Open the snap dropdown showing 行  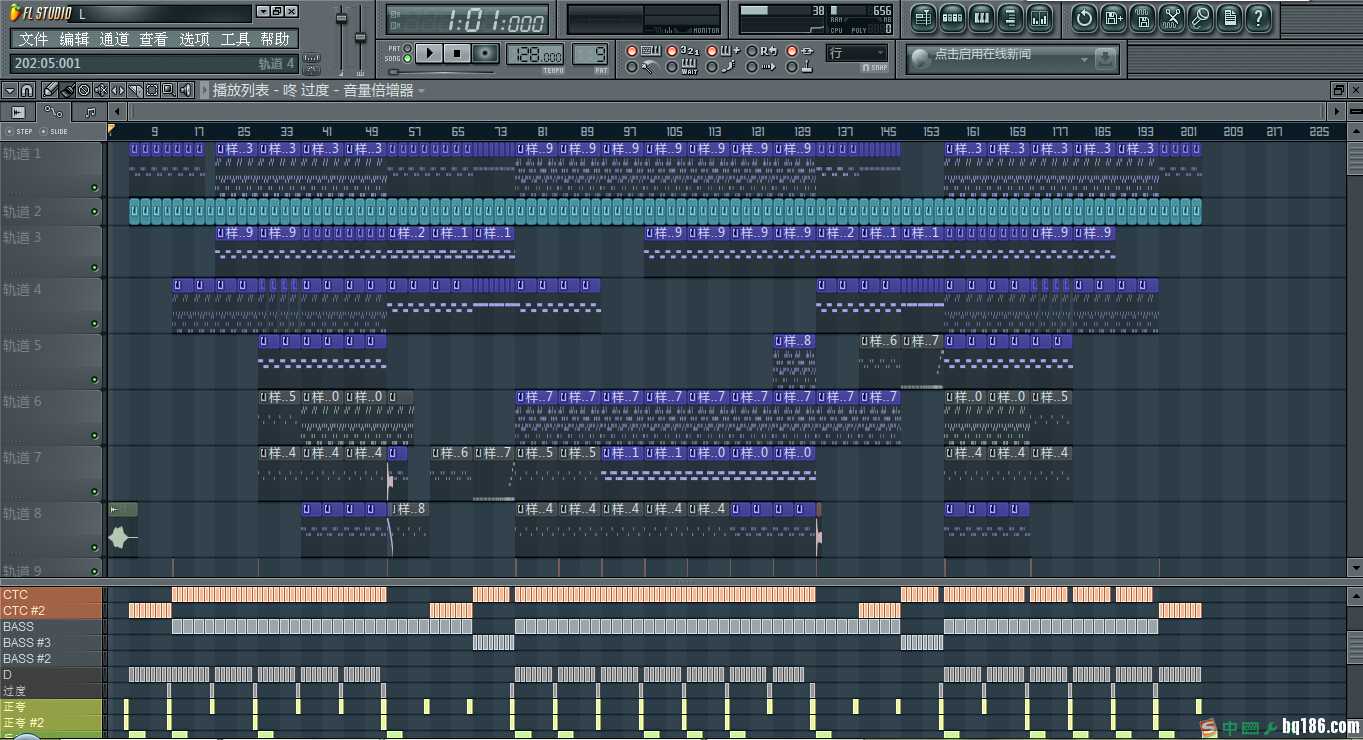(856, 53)
